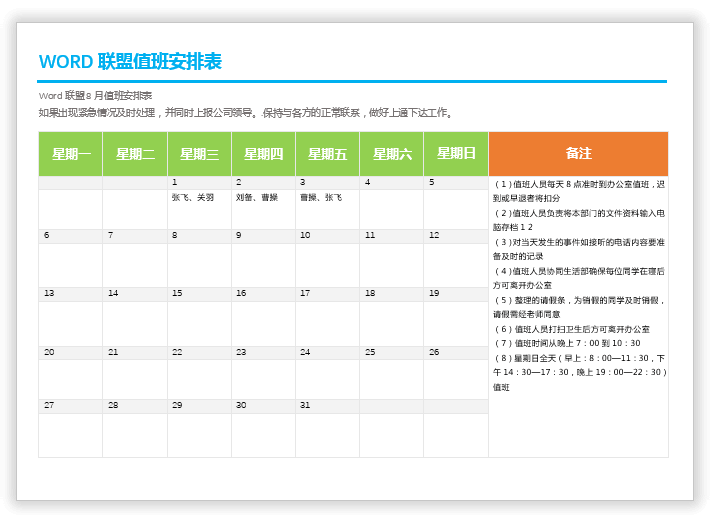This screenshot has width=710, height=528.
Task: Select the 星期二 column header
Action: point(135,154)
